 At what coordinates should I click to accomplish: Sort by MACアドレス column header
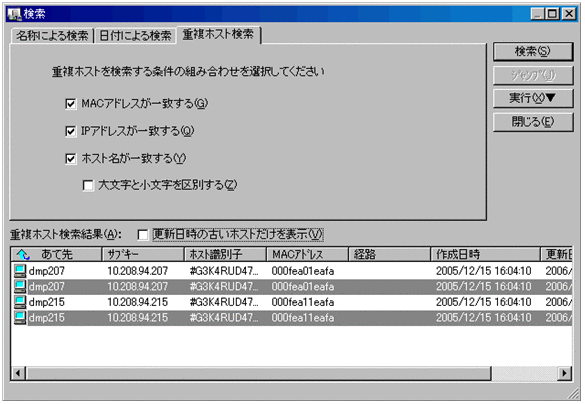point(307,254)
